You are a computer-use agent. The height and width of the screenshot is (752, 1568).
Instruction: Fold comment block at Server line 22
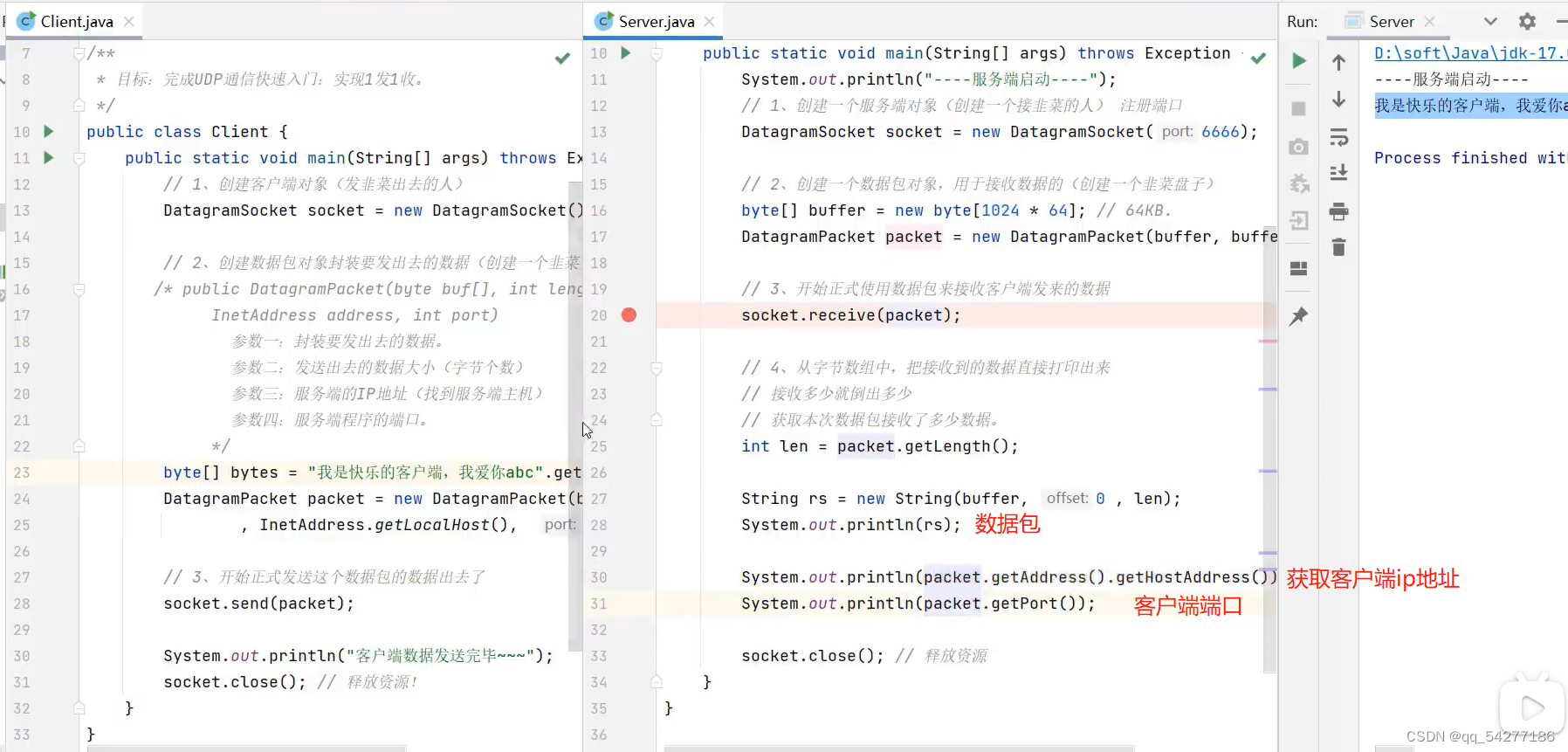[x=657, y=368]
